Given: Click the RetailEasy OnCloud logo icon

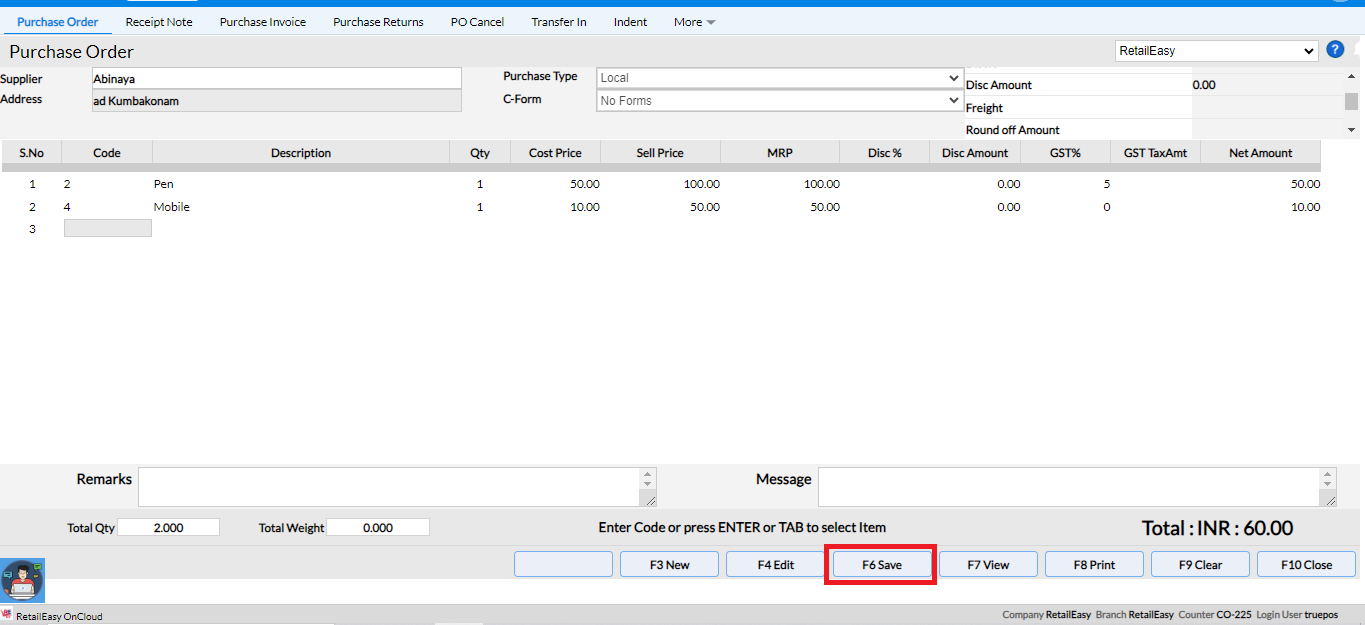Looking at the screenshot, I should click(7, 615).
